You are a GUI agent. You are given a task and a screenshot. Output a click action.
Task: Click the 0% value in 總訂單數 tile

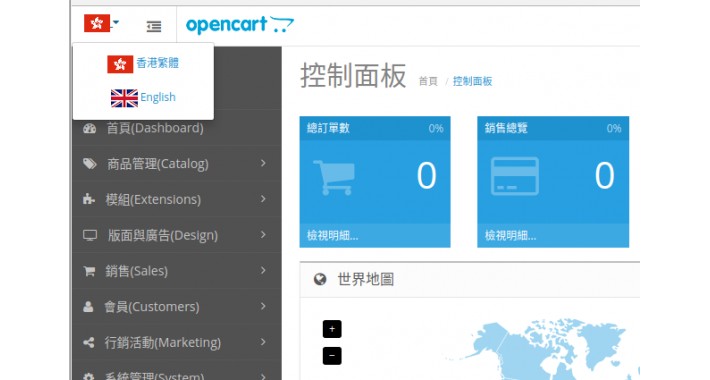click(x=436, y=129)
